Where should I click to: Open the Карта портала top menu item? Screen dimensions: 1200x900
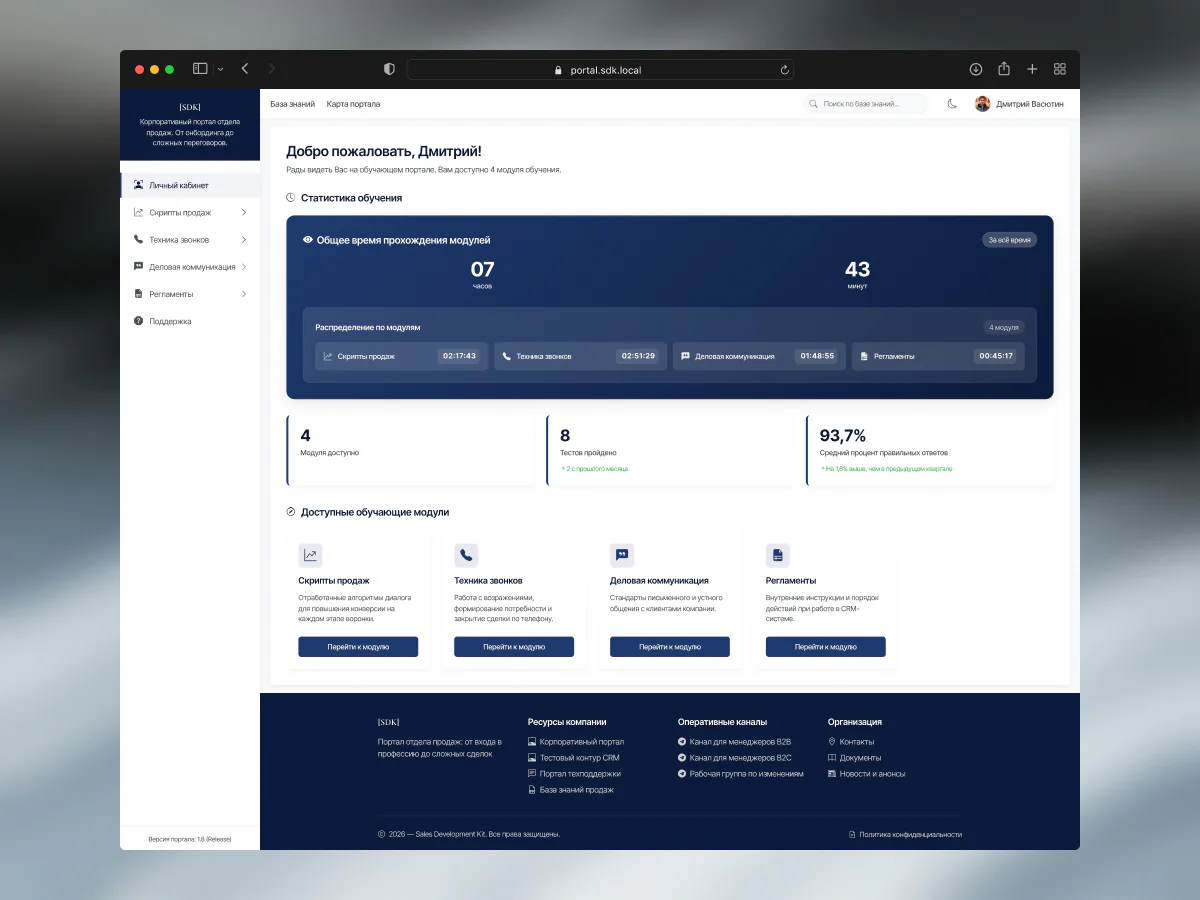353,104
